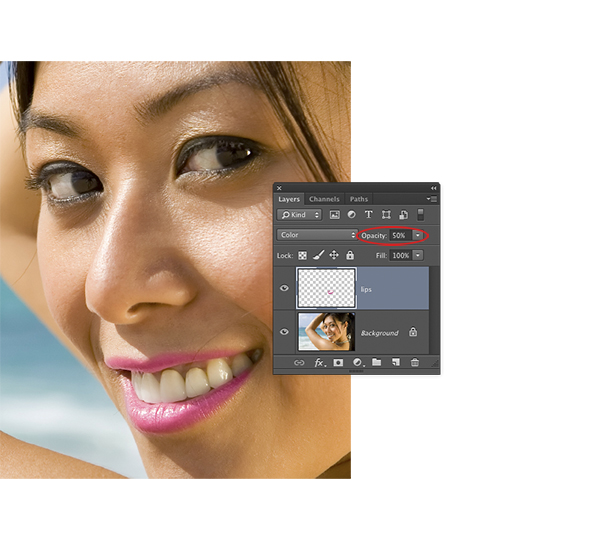Lock transparent pixels
This screenshot has height=541, width=600.
pyautogui.click(x=302, y=255)
